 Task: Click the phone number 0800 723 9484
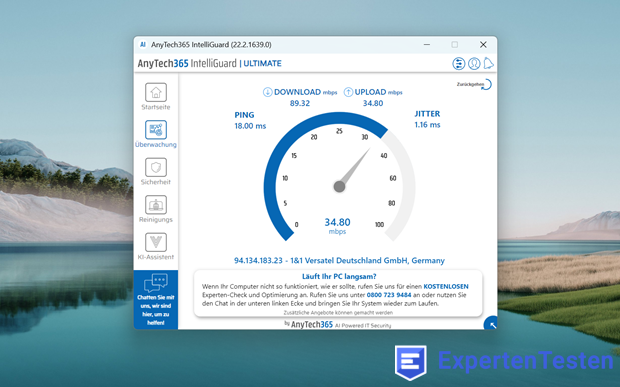[x=389, y=295]
